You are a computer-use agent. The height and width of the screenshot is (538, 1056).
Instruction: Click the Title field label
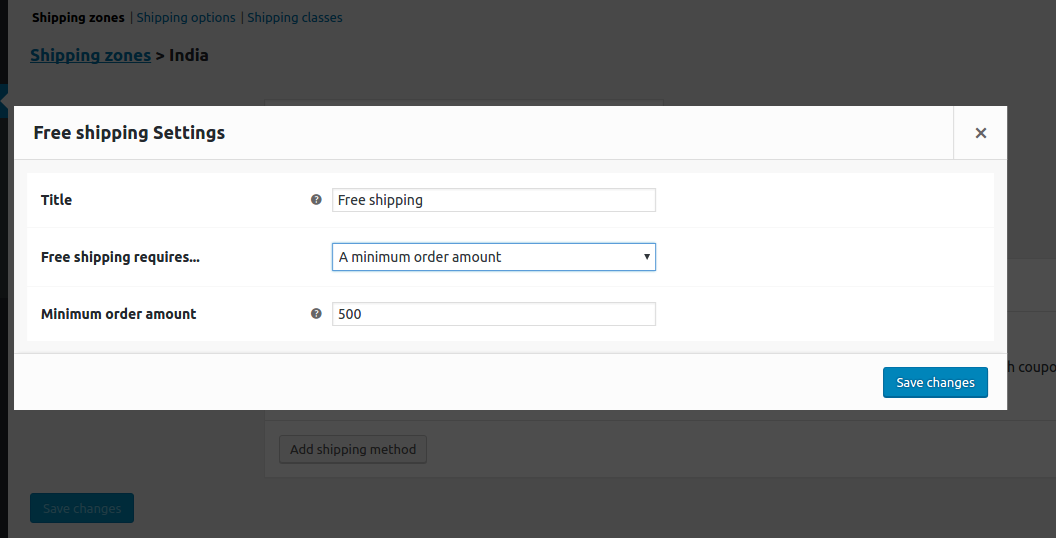57,200
